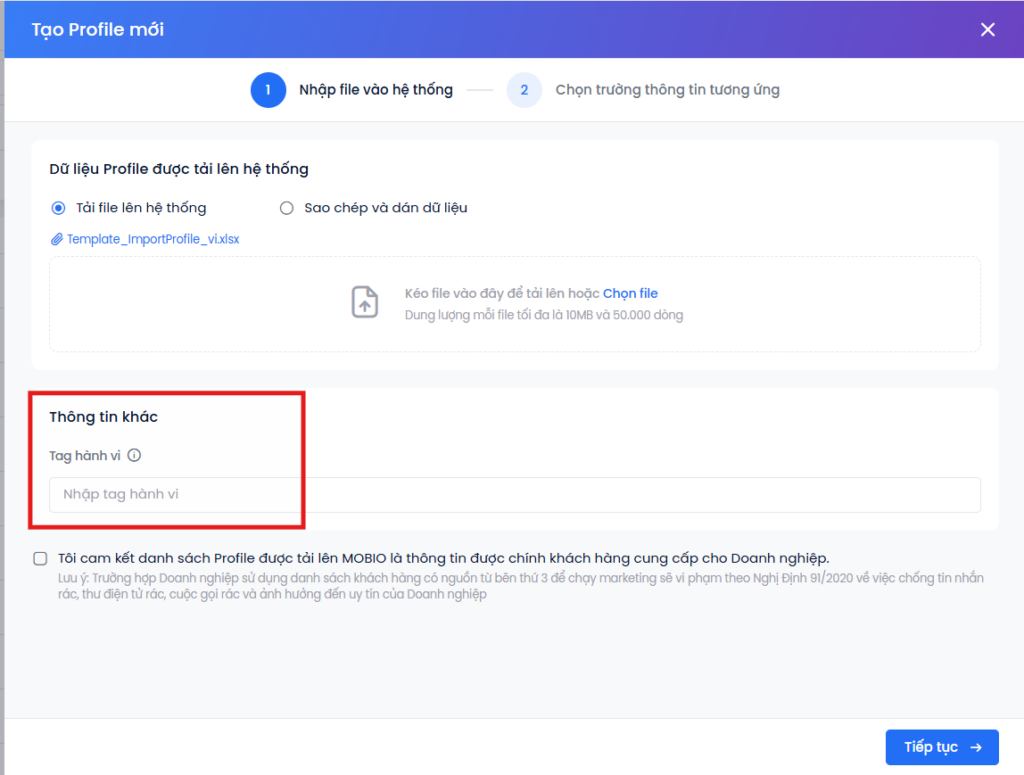Click the Tiếp tục button
Viewport: 1024px width, 775px height.
942,747
